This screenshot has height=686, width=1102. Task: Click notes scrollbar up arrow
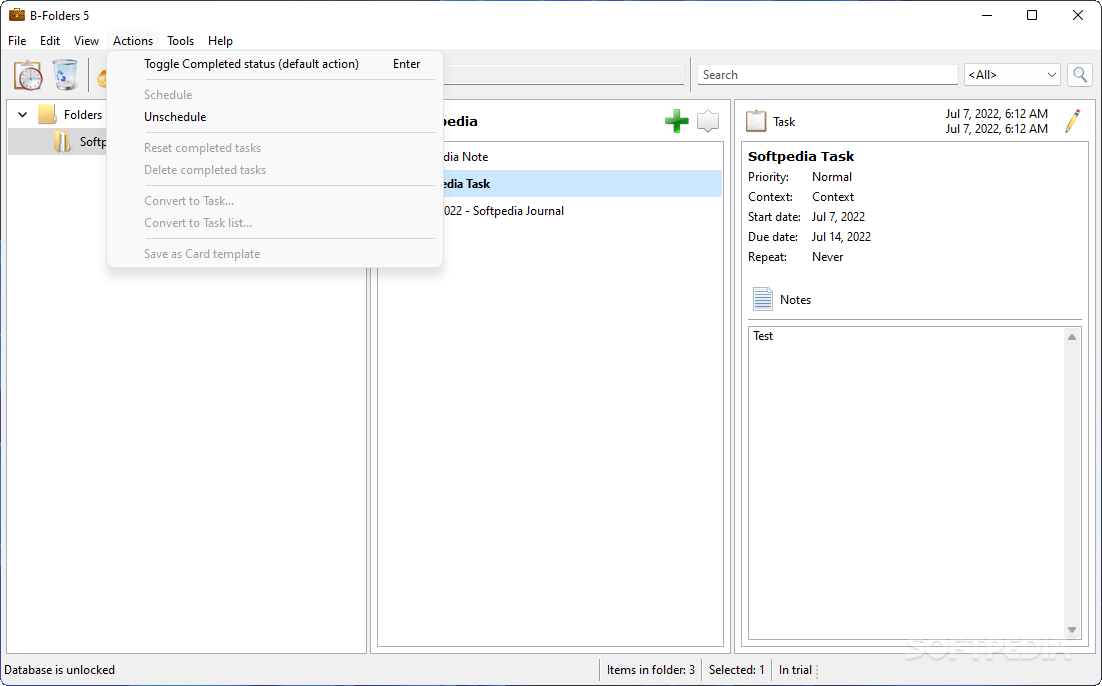pos(1072,337)
